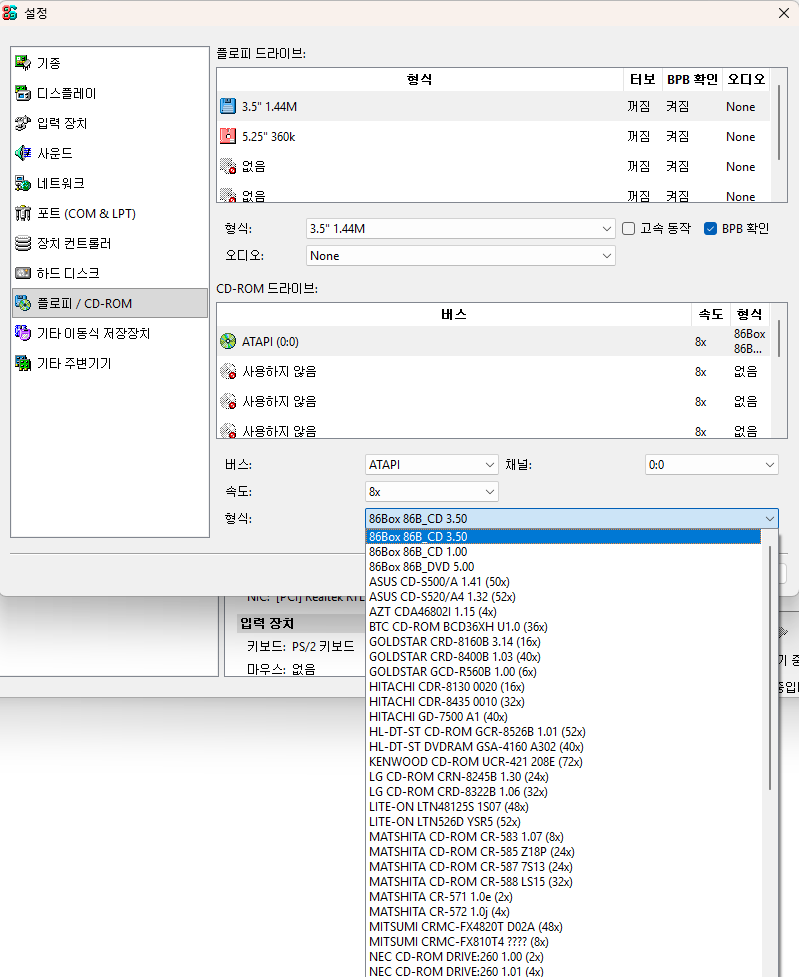Click the 오디오 column header in floppy table
Image resolution: width=799 pixels, height=977 pixels.
tap(745, 79)
